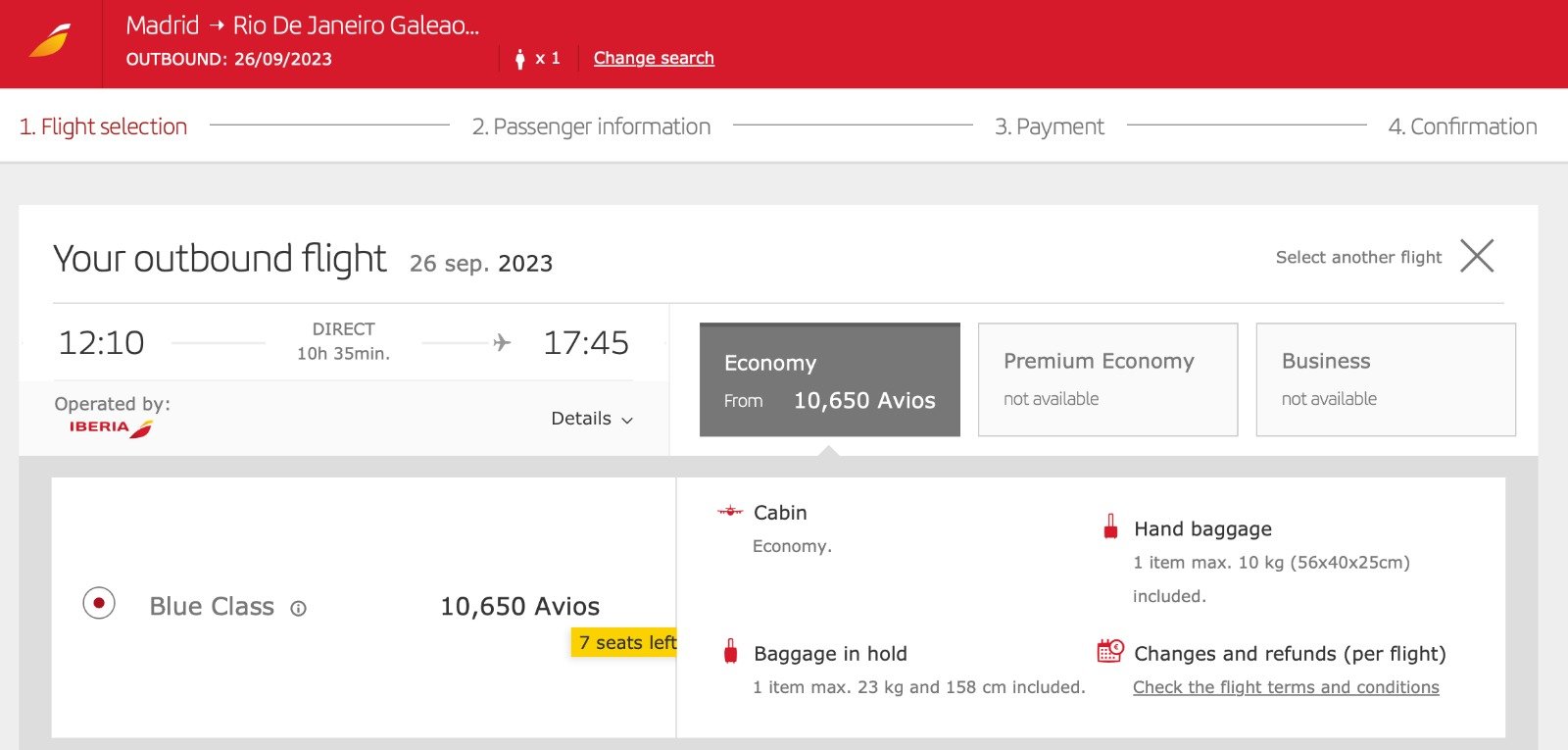The width and height of the screenshot is (1568, 750).
Task: Click the Change search link
Action: (654, 58)
